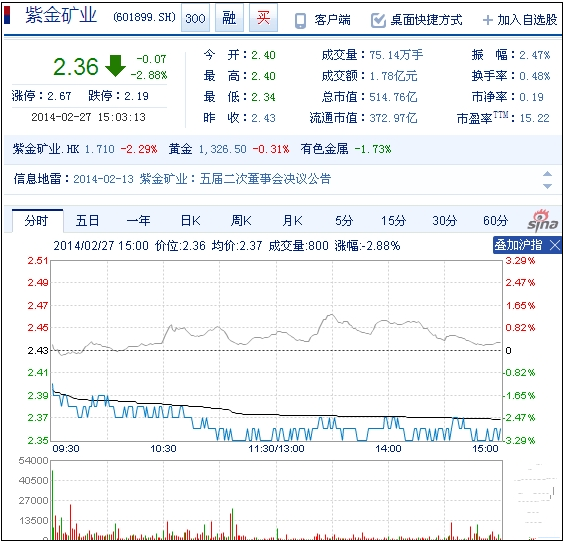The image size is (563, 541).
Task: Switch to the 五日 five-day tab
Action: [x=87, y=220]
